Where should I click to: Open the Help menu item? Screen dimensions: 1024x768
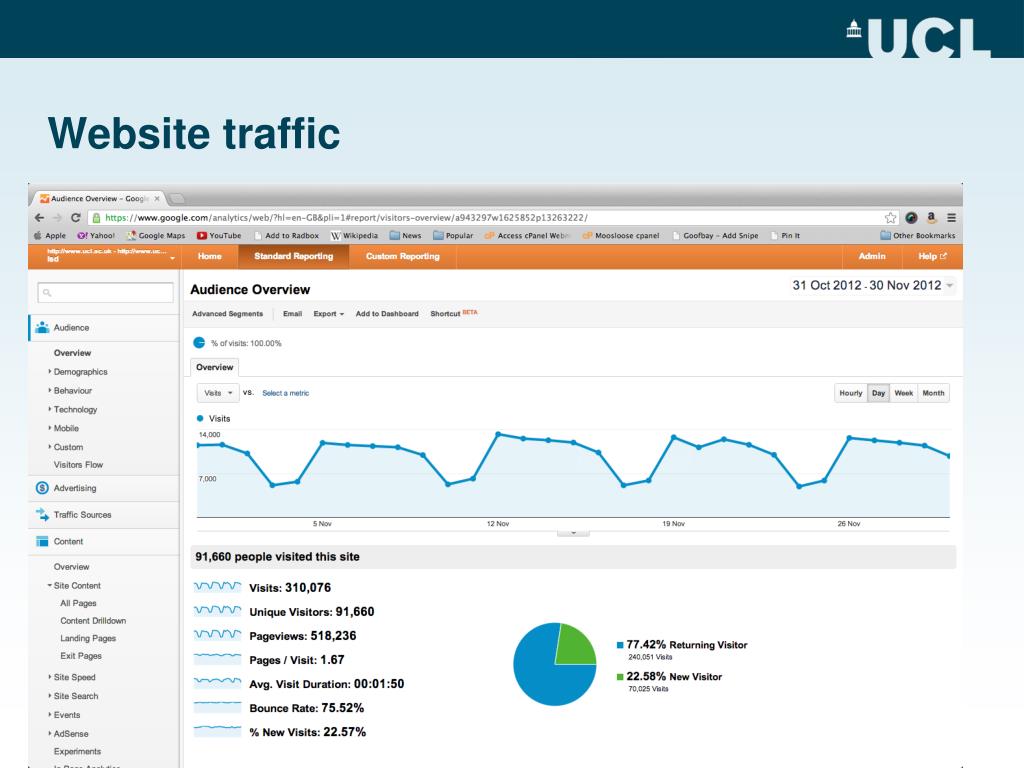click(932, 256)
